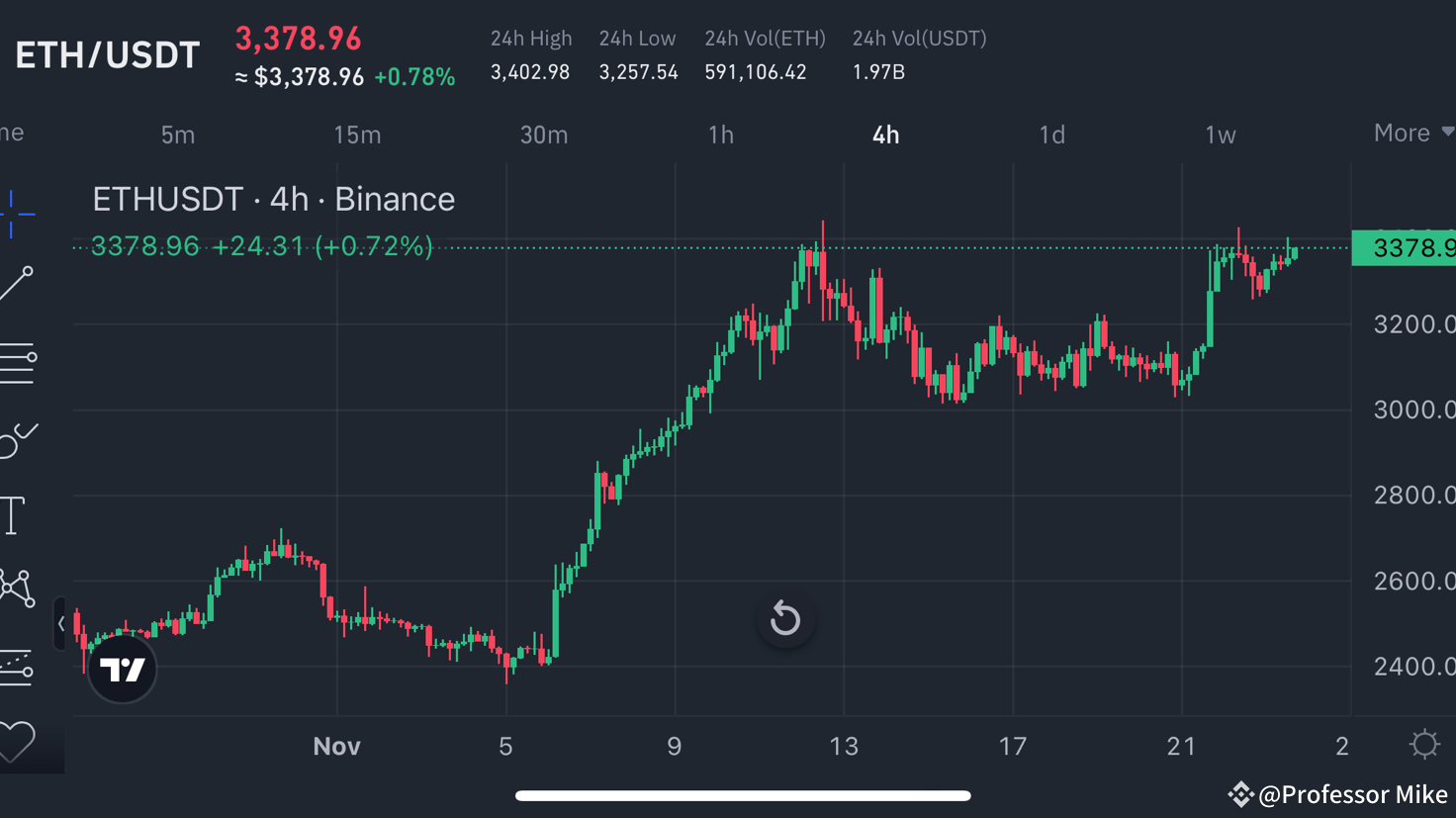This screenshot has width=1456, height=818.
Task: Click the ETHUSDT 4h Binance chart title
Action: pos(273,199)
